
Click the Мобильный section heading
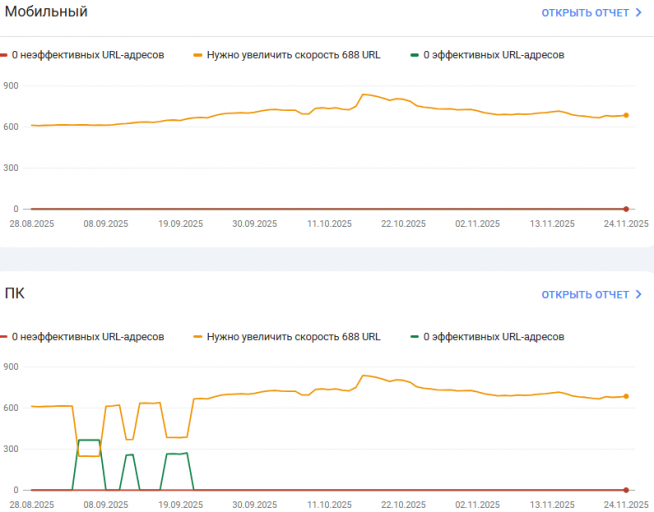(46, 12)
